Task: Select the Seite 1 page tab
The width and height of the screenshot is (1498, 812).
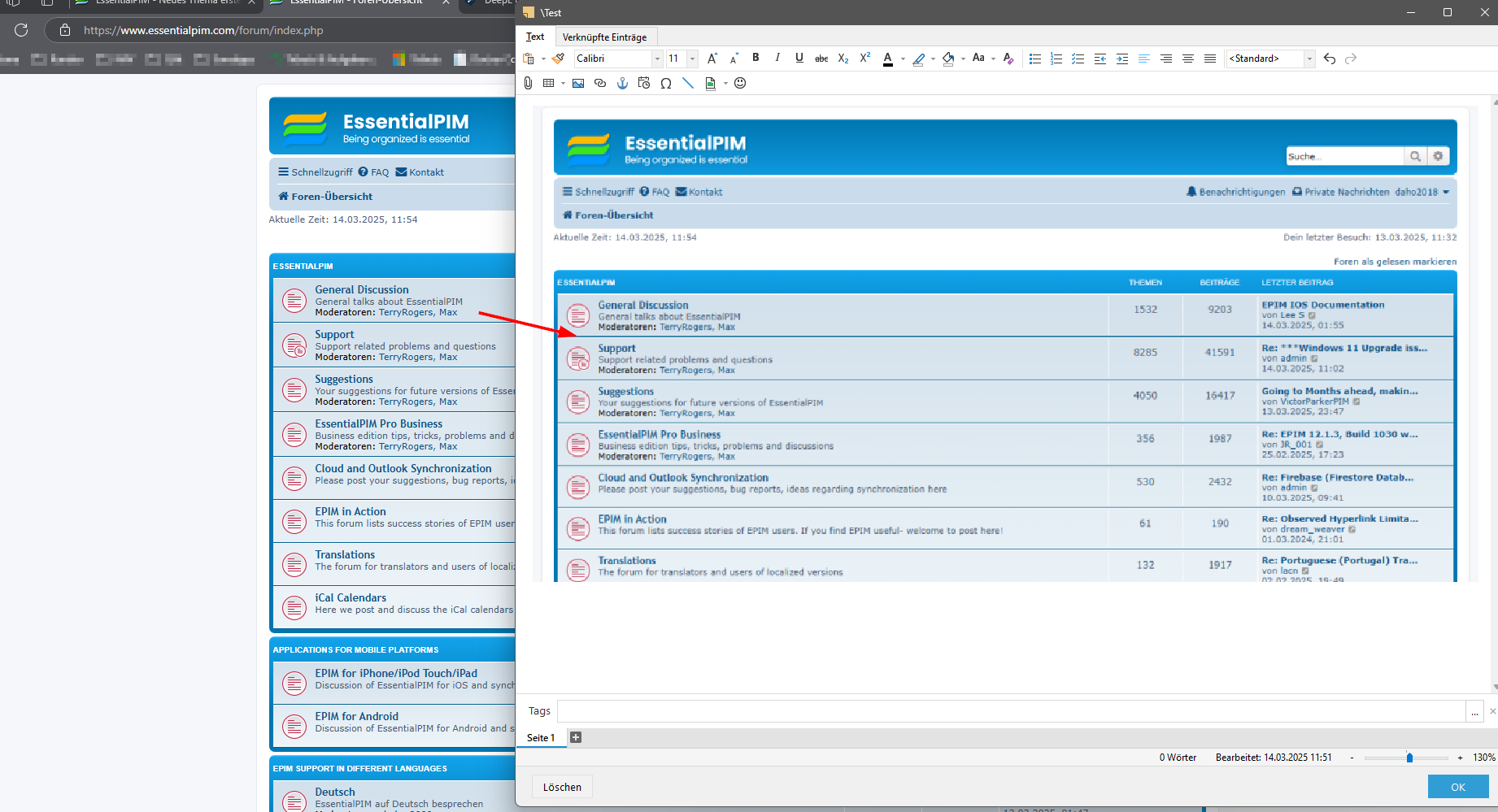Action: point(541,738)
